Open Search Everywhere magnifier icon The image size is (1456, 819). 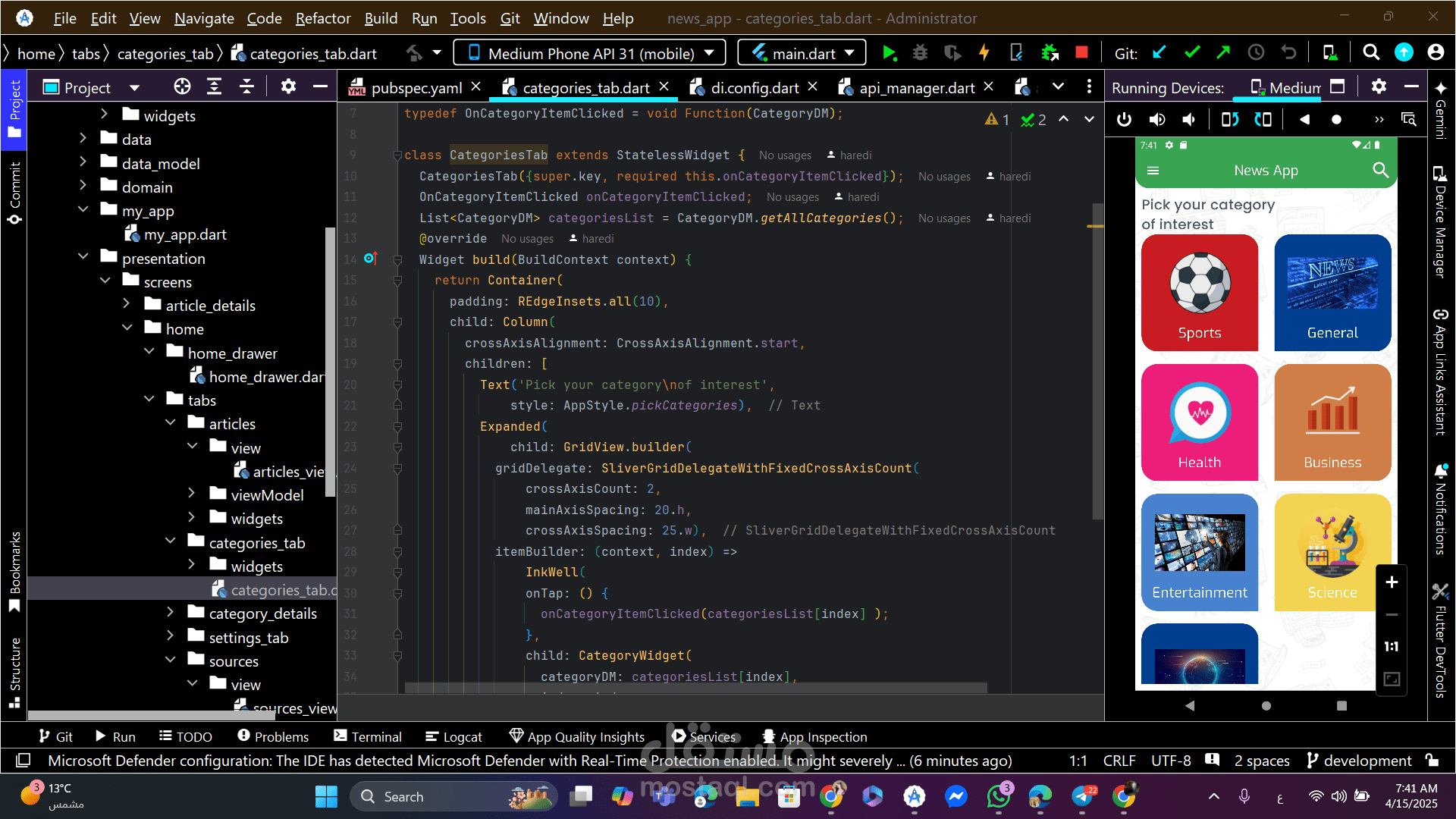pos(1370,53)
